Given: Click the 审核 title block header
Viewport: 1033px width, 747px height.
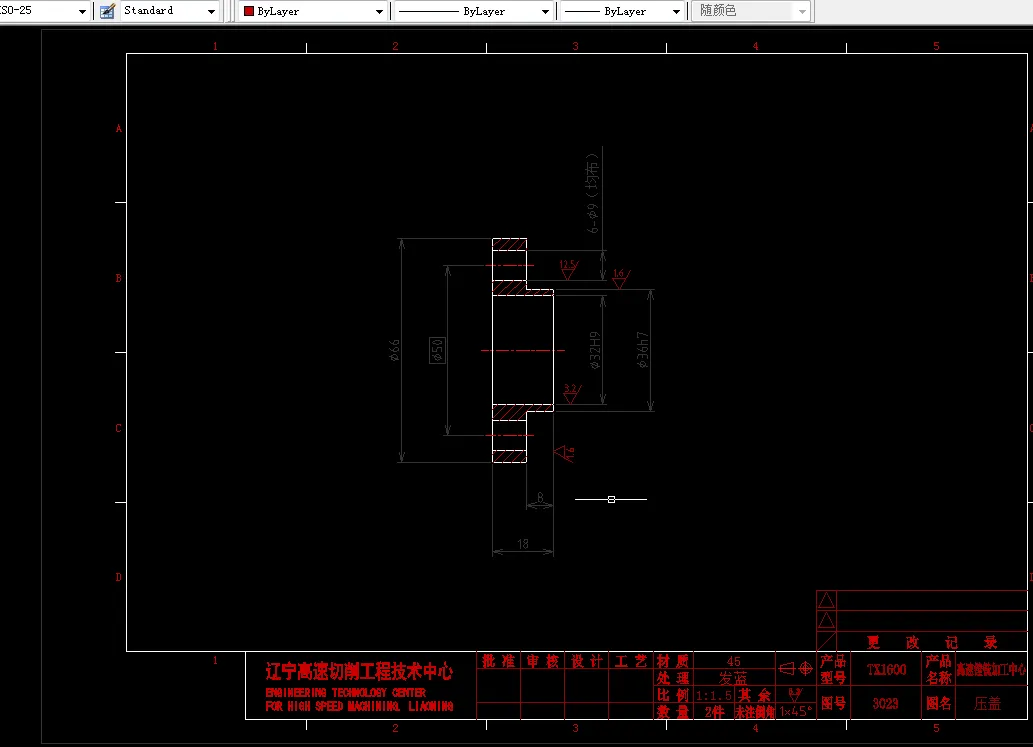Looking at the screenshot, I should coord(542,661).
